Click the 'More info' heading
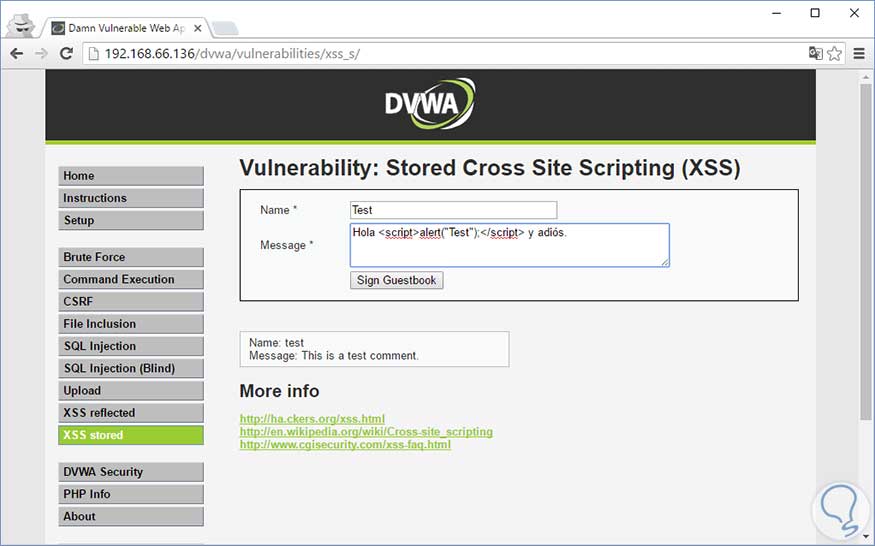This screenshot has width=875, height=546. 279,391
